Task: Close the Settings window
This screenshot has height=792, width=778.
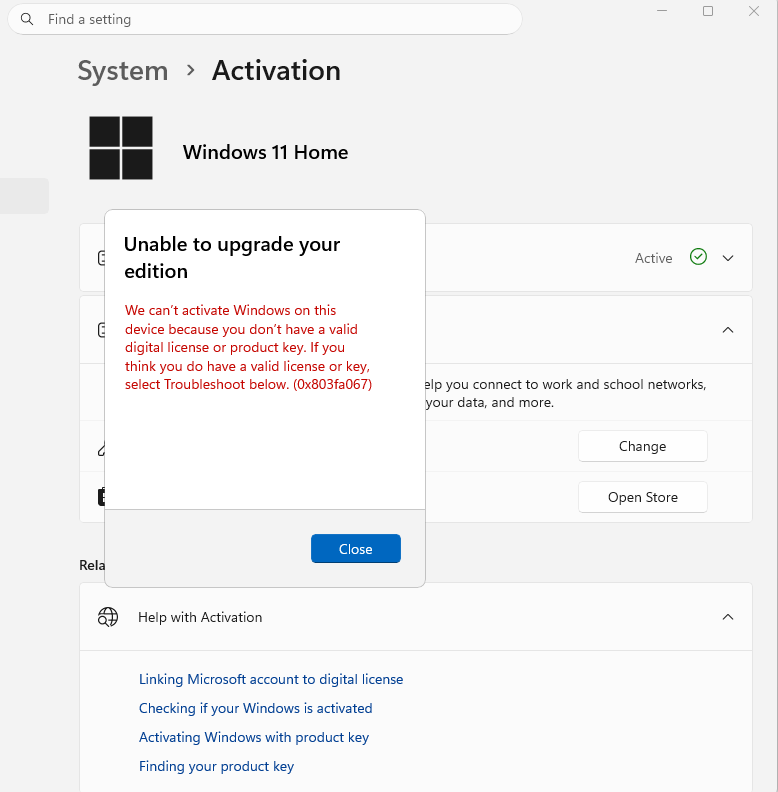Action: 754,11
